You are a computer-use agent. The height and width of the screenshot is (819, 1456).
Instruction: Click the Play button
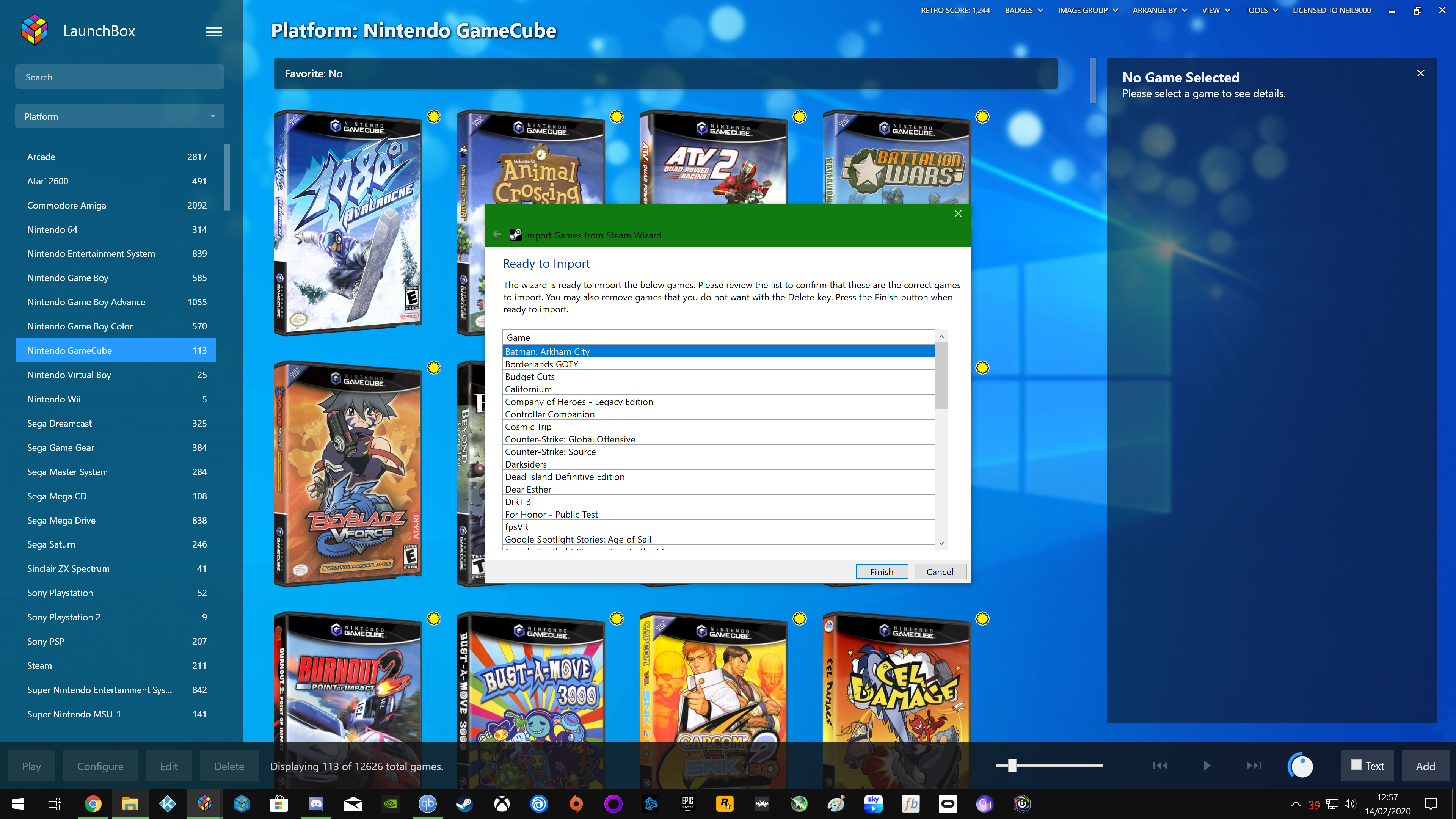[x=31, y=766]
